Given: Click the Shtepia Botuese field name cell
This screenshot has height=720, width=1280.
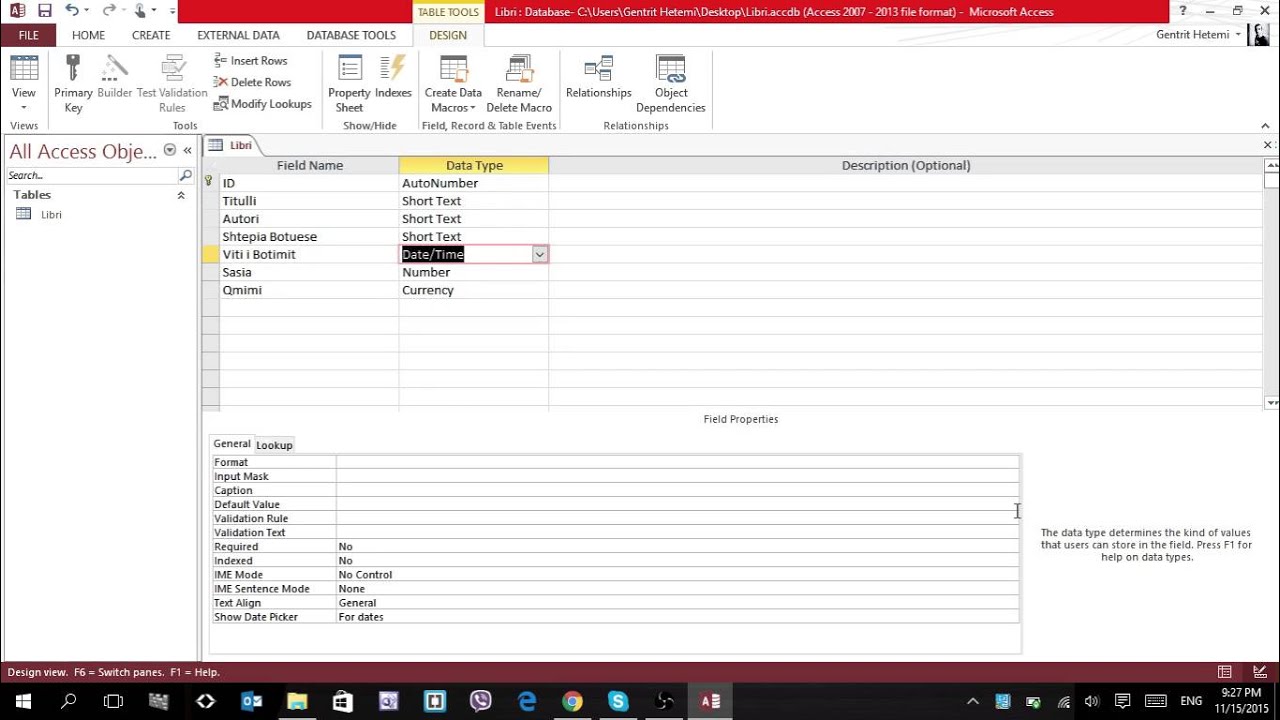Looking at the screenshot, I should (309, 237).
